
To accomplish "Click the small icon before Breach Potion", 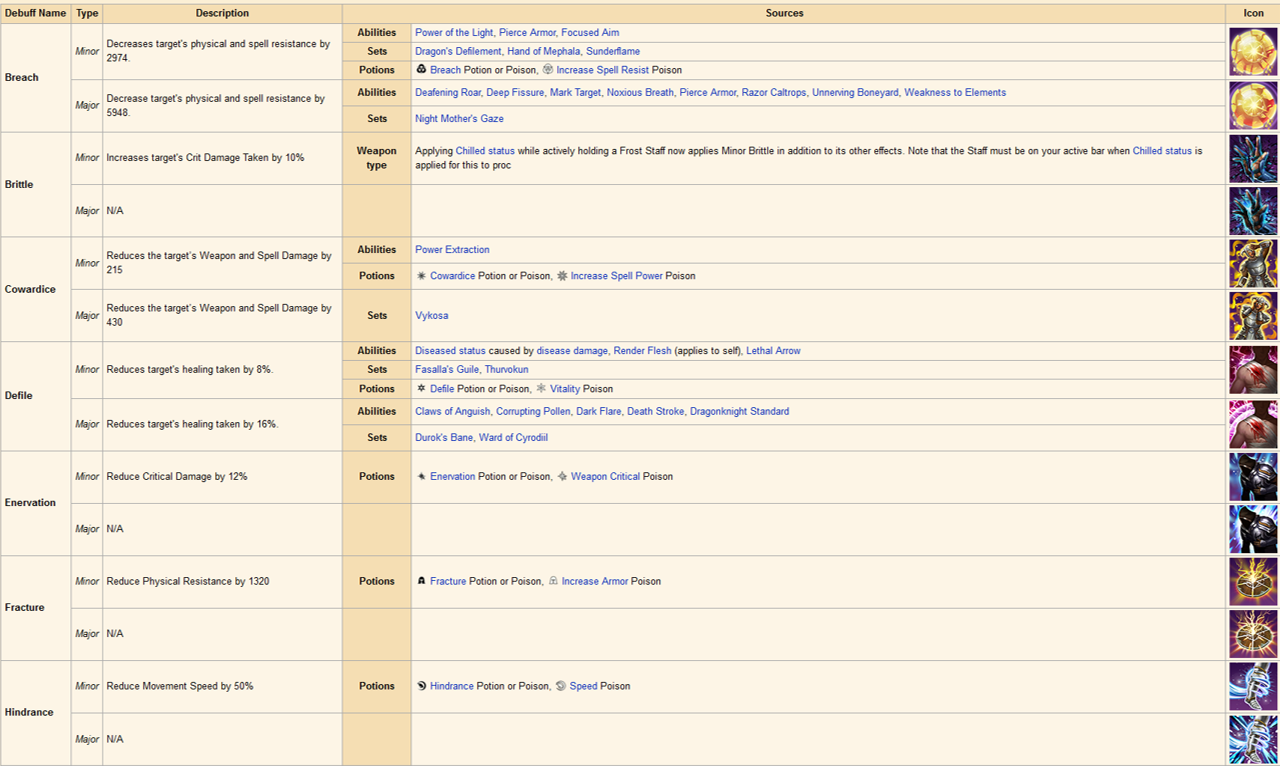I will [x=421, y=70].
